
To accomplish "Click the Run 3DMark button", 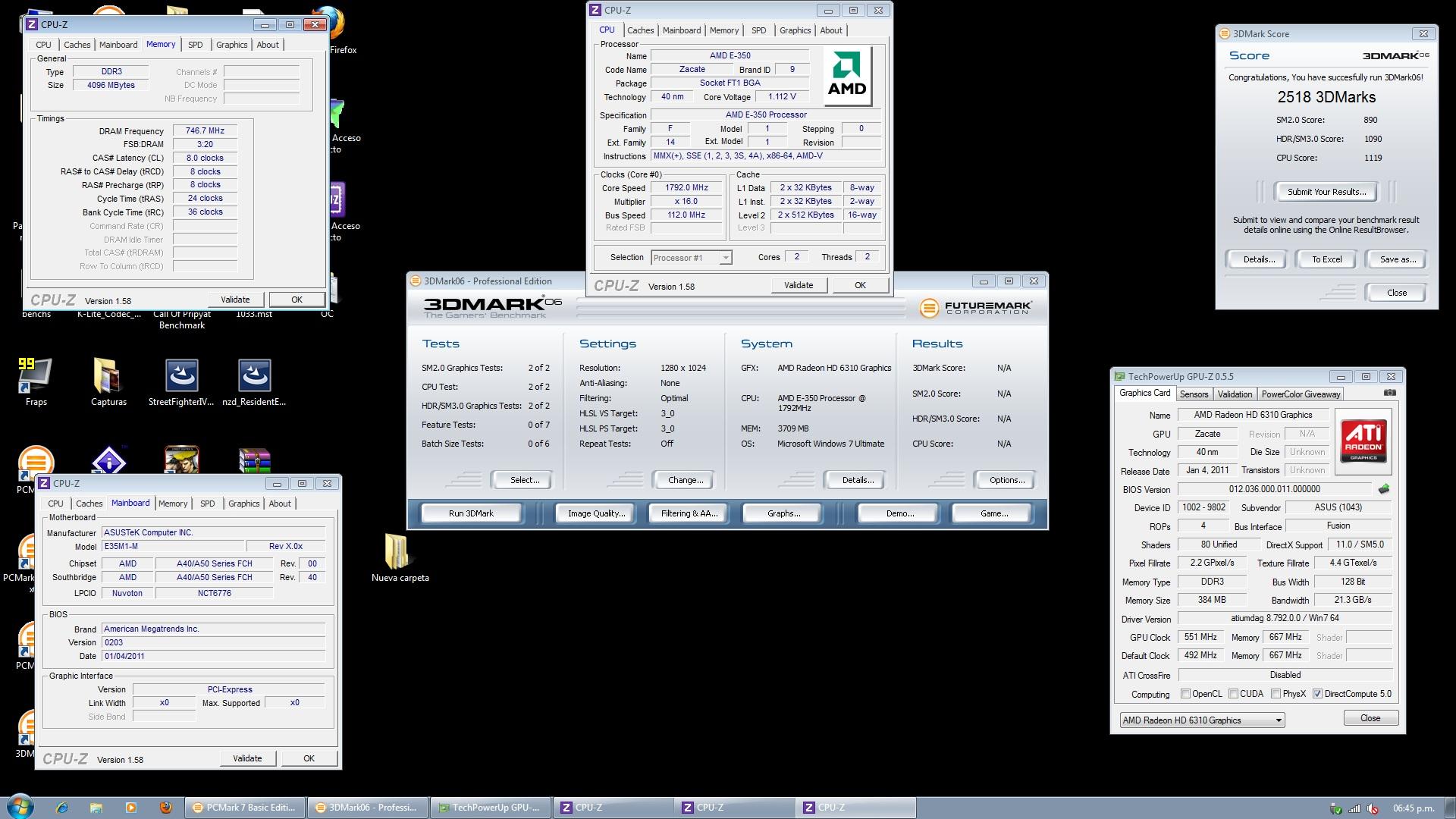I will pyautogui.click(x=471, y=513).
